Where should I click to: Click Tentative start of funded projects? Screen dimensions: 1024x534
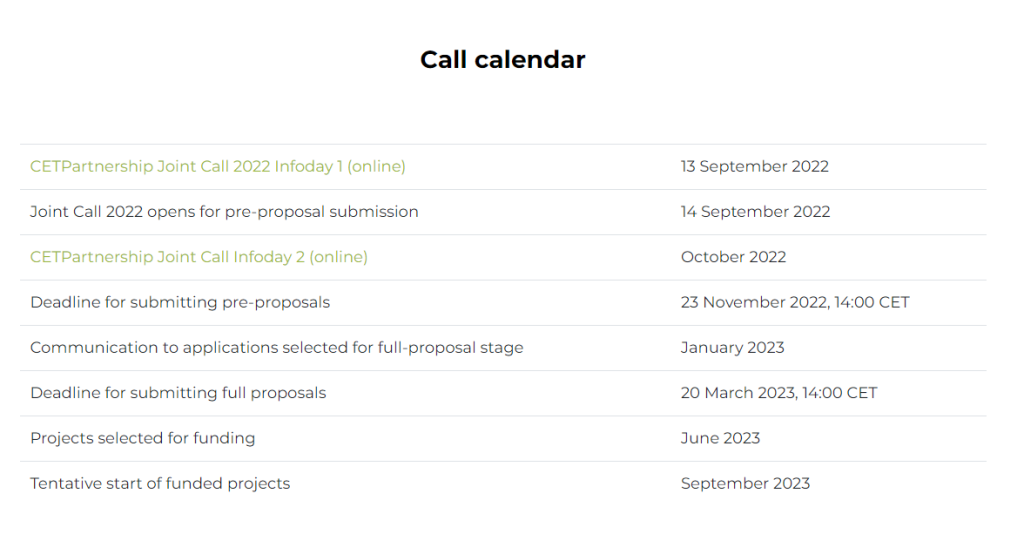tap(160, 484)
